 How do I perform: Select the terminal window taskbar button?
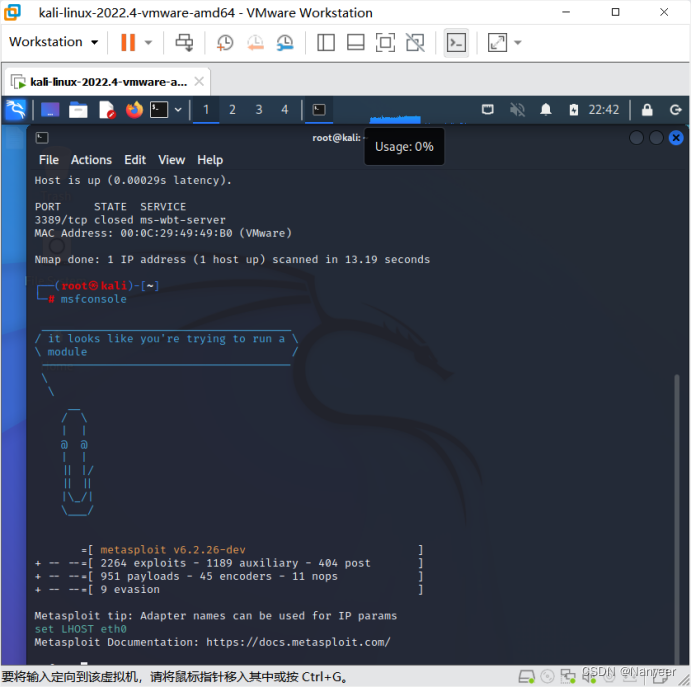pos(319,109)
